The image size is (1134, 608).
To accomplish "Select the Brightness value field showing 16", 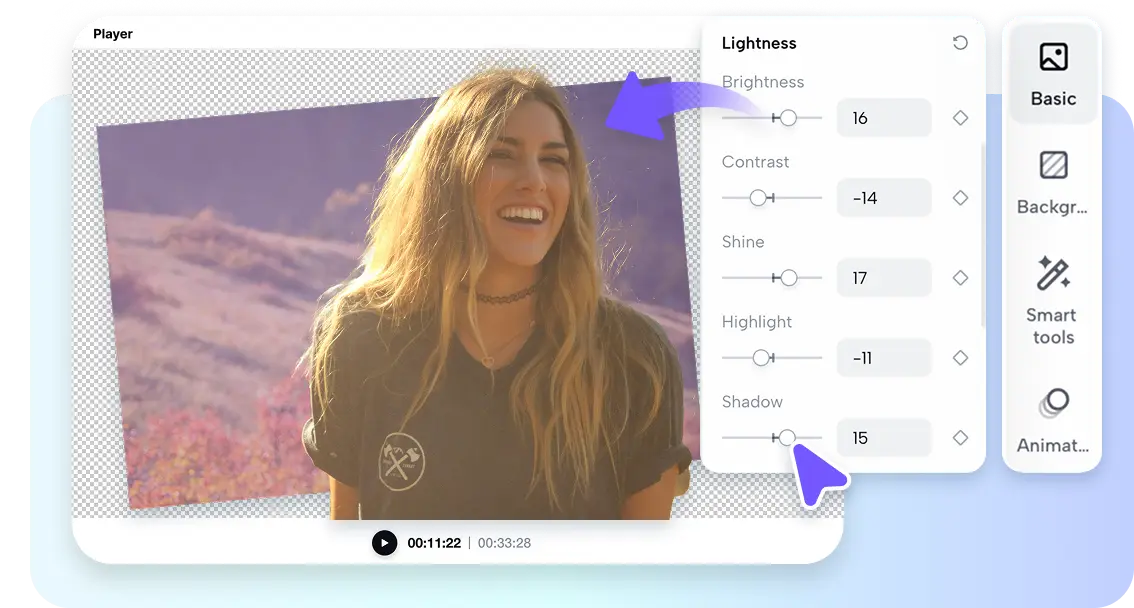I will [x=884, y=117].
